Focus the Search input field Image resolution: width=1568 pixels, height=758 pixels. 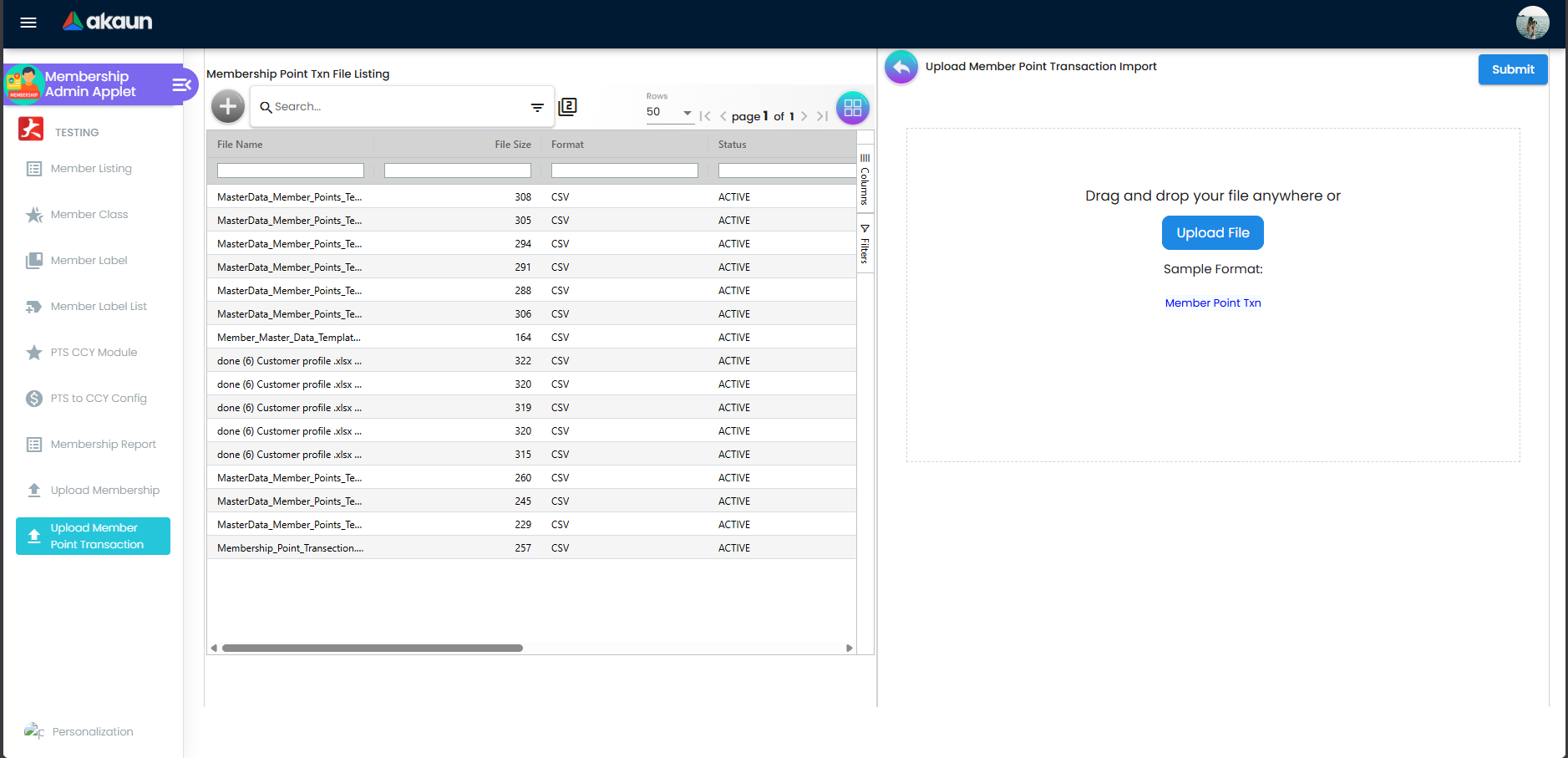click(397, 107)
